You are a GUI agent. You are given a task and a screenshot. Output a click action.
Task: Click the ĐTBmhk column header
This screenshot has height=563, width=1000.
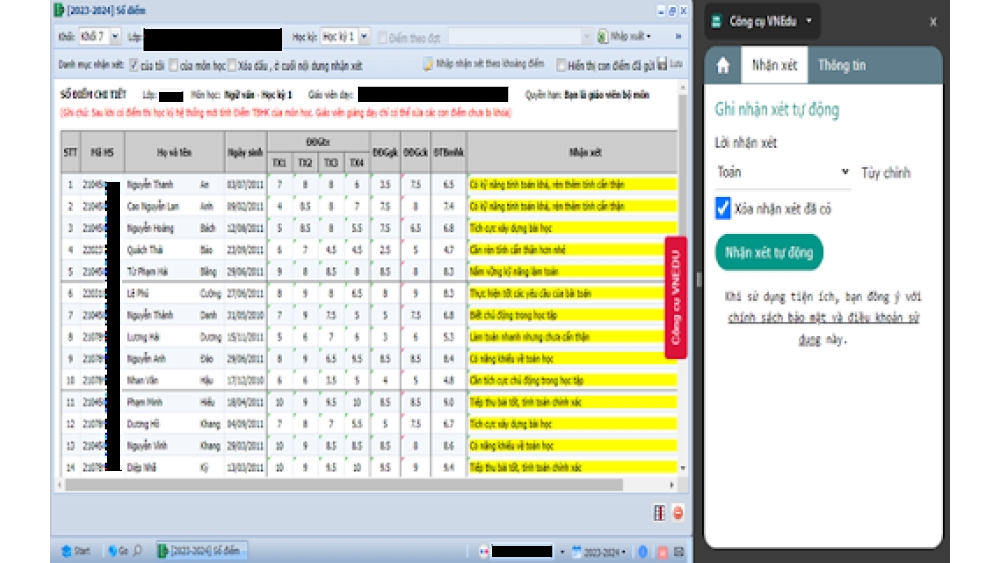pos(448,152)
